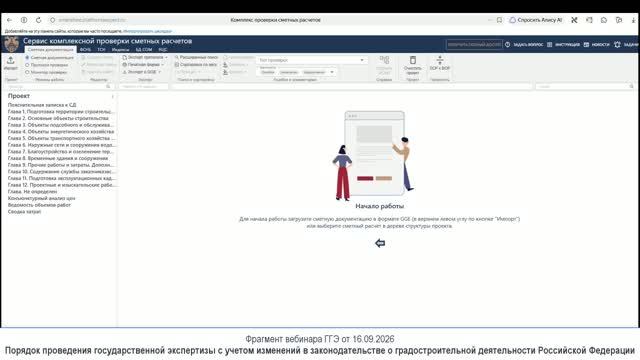This screenshot has height=360, width=640.
Task: Click the Замечания filter chip
Action: point(289,72)
